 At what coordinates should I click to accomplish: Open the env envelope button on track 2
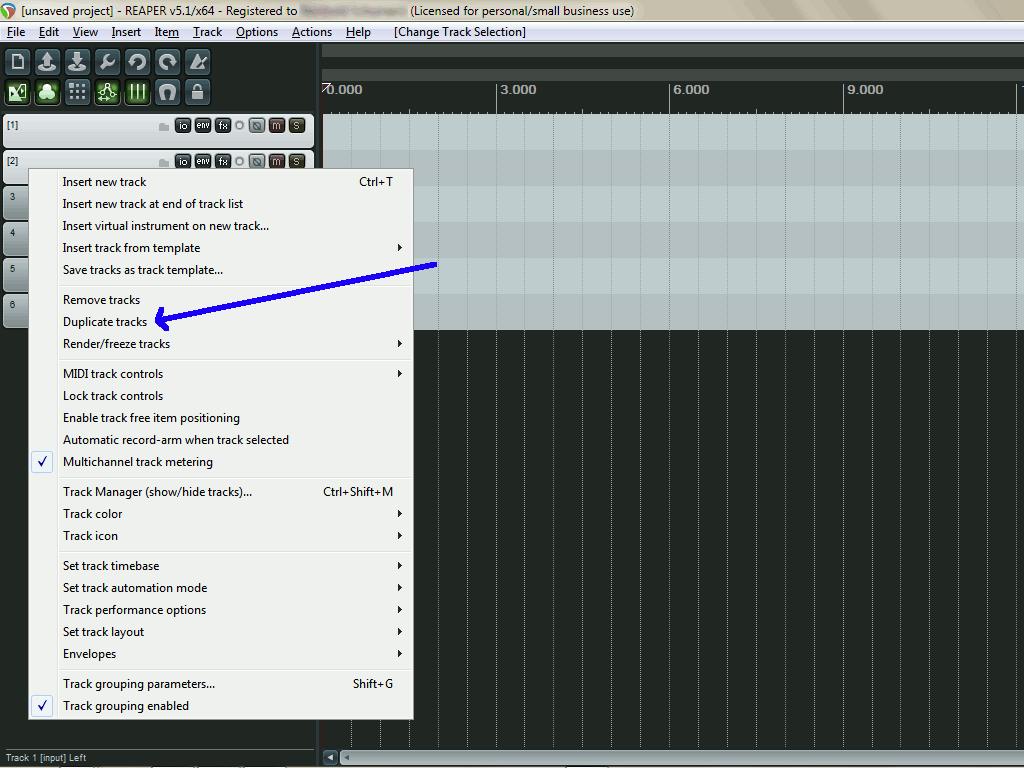point(203,161)
